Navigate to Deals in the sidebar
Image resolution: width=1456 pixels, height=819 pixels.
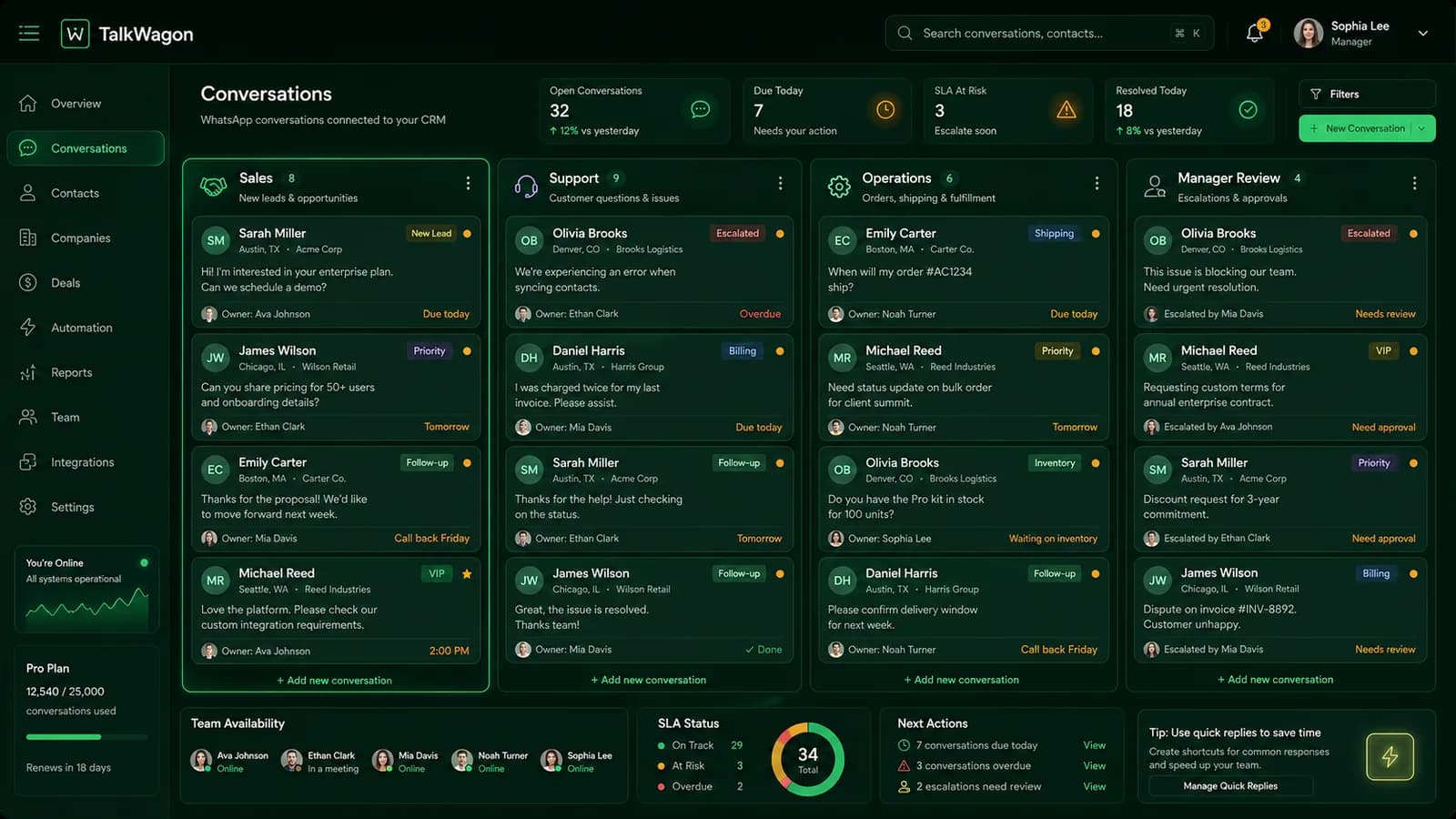tap(86, 283)
